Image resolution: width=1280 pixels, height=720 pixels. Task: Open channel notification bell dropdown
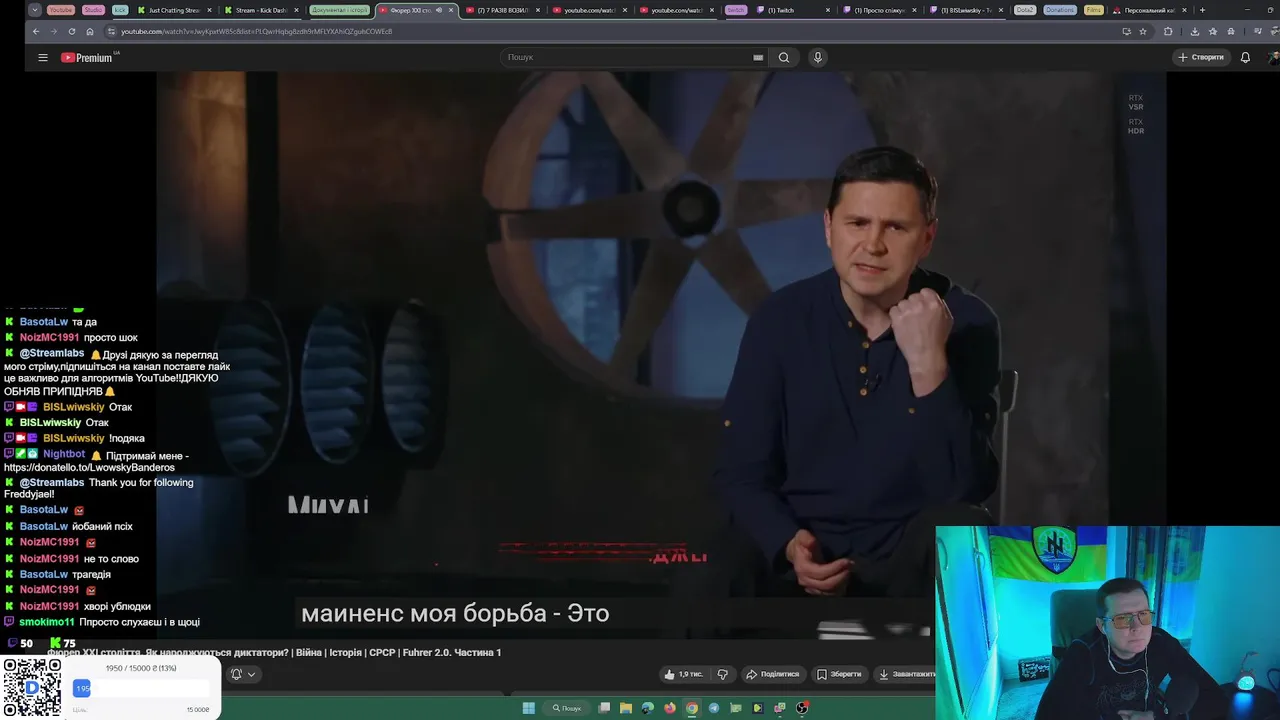[244, 674]
